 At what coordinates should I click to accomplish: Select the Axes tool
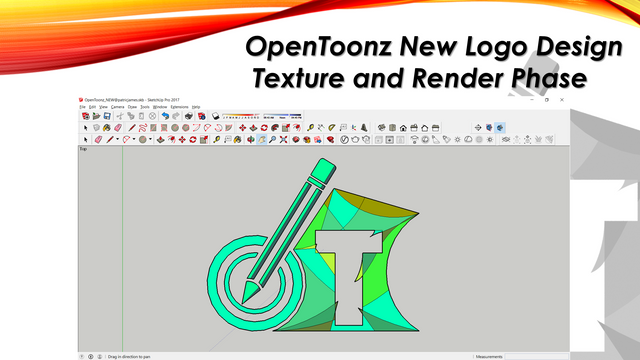[x=354, y=128]
